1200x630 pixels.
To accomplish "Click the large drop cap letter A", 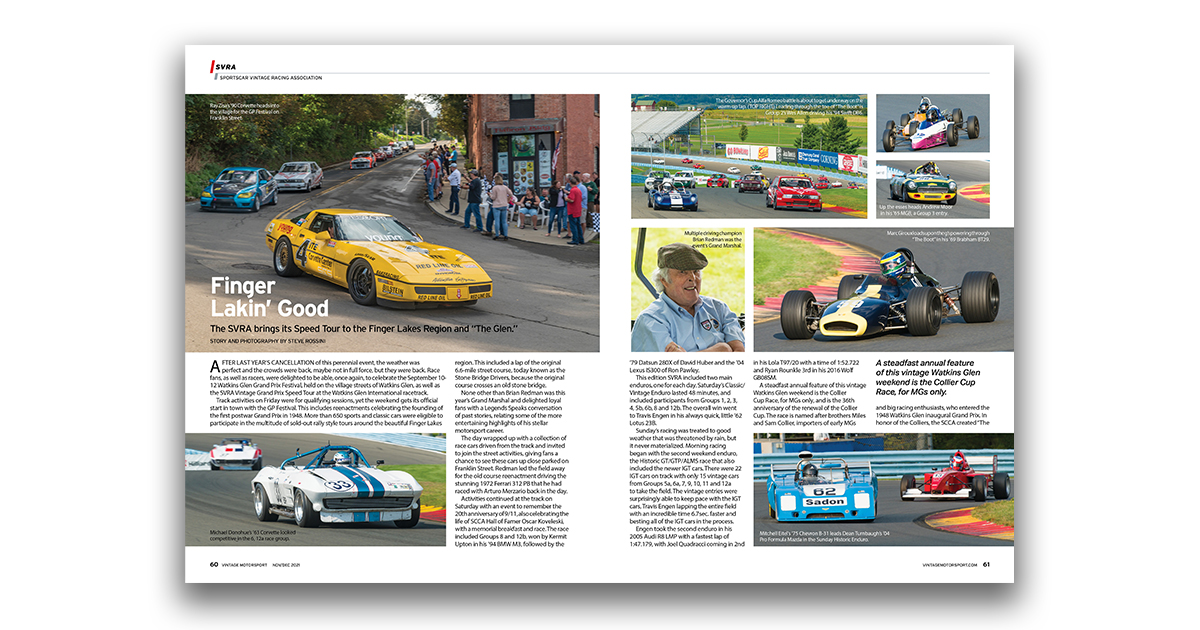I will point(216,369).
